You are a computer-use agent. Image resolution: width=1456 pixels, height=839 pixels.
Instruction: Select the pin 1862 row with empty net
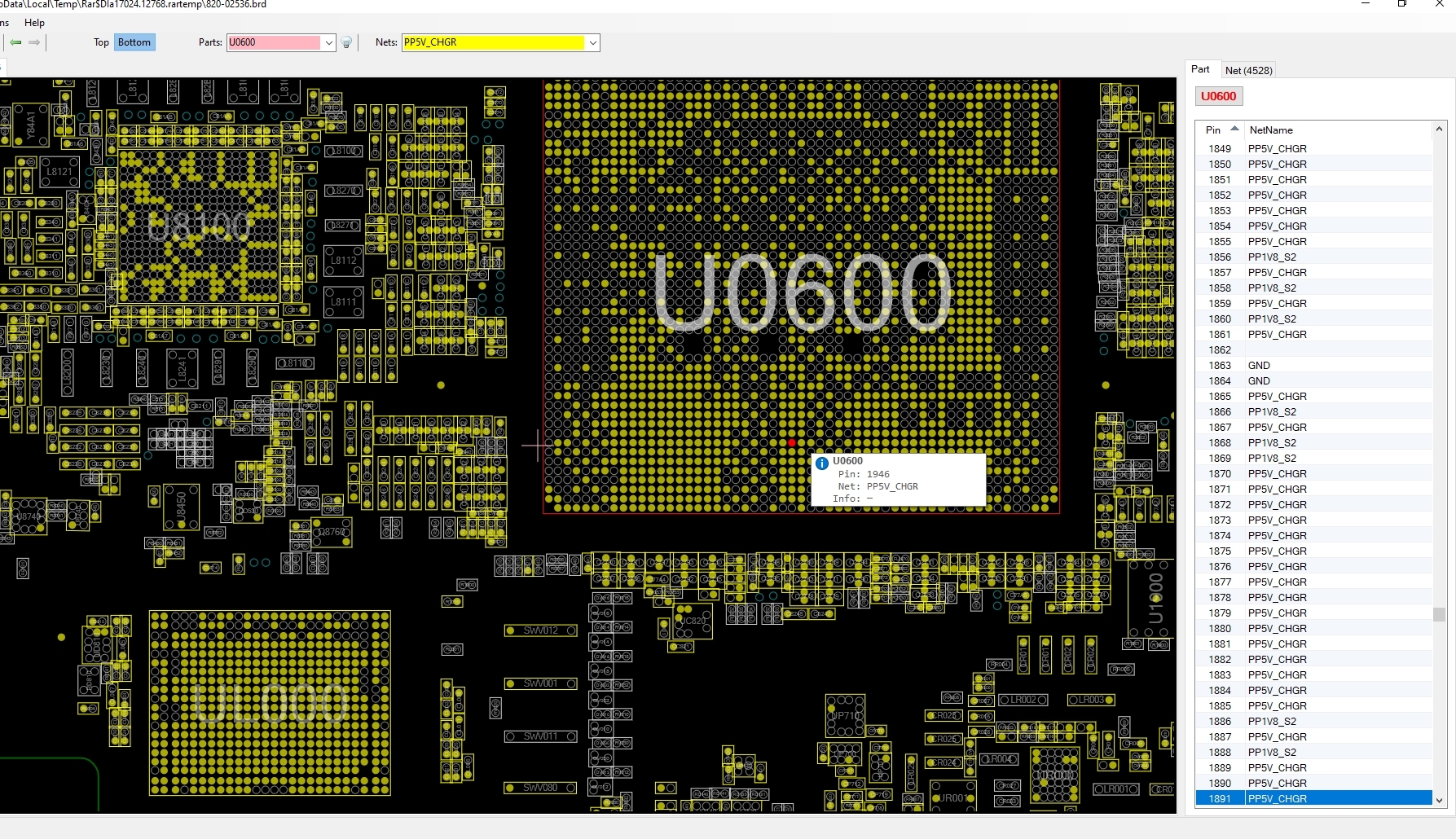[x=1313, y=349]
